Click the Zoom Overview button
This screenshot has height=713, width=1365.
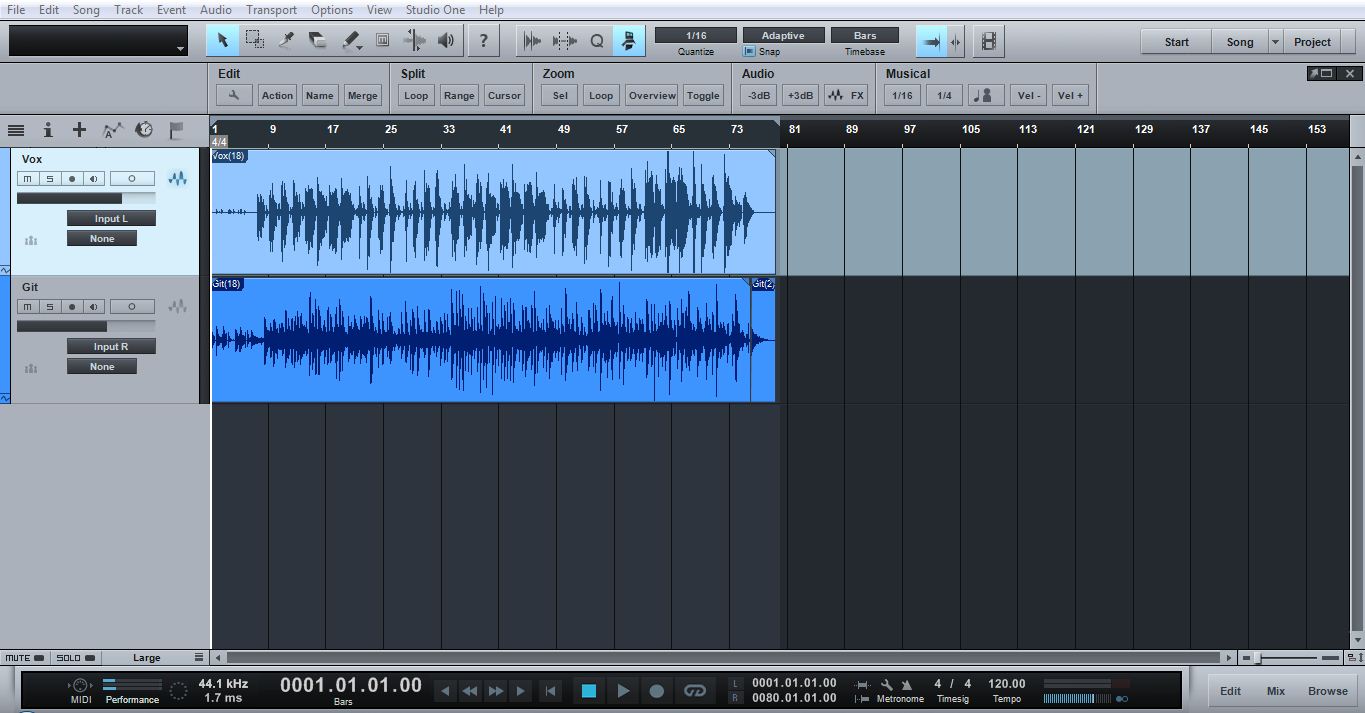coord(652,95)
